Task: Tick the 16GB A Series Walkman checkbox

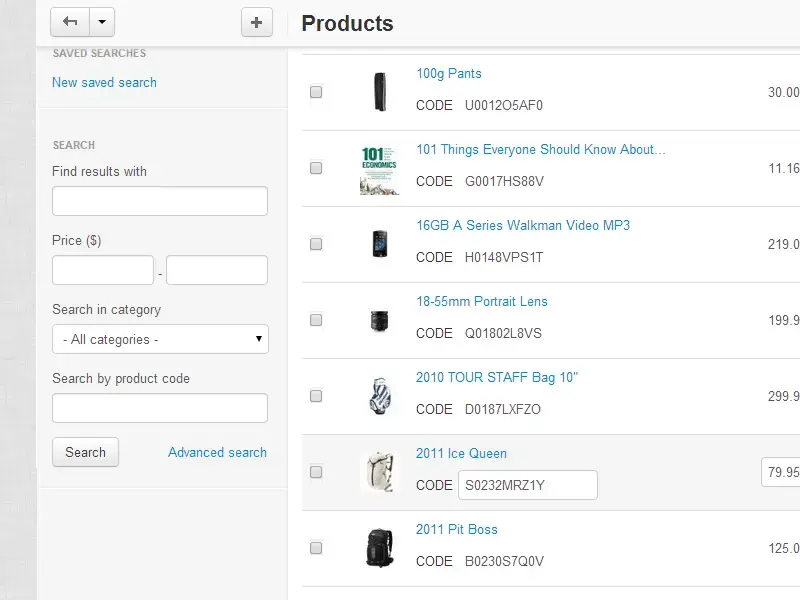Action: [x=316, y=244]
